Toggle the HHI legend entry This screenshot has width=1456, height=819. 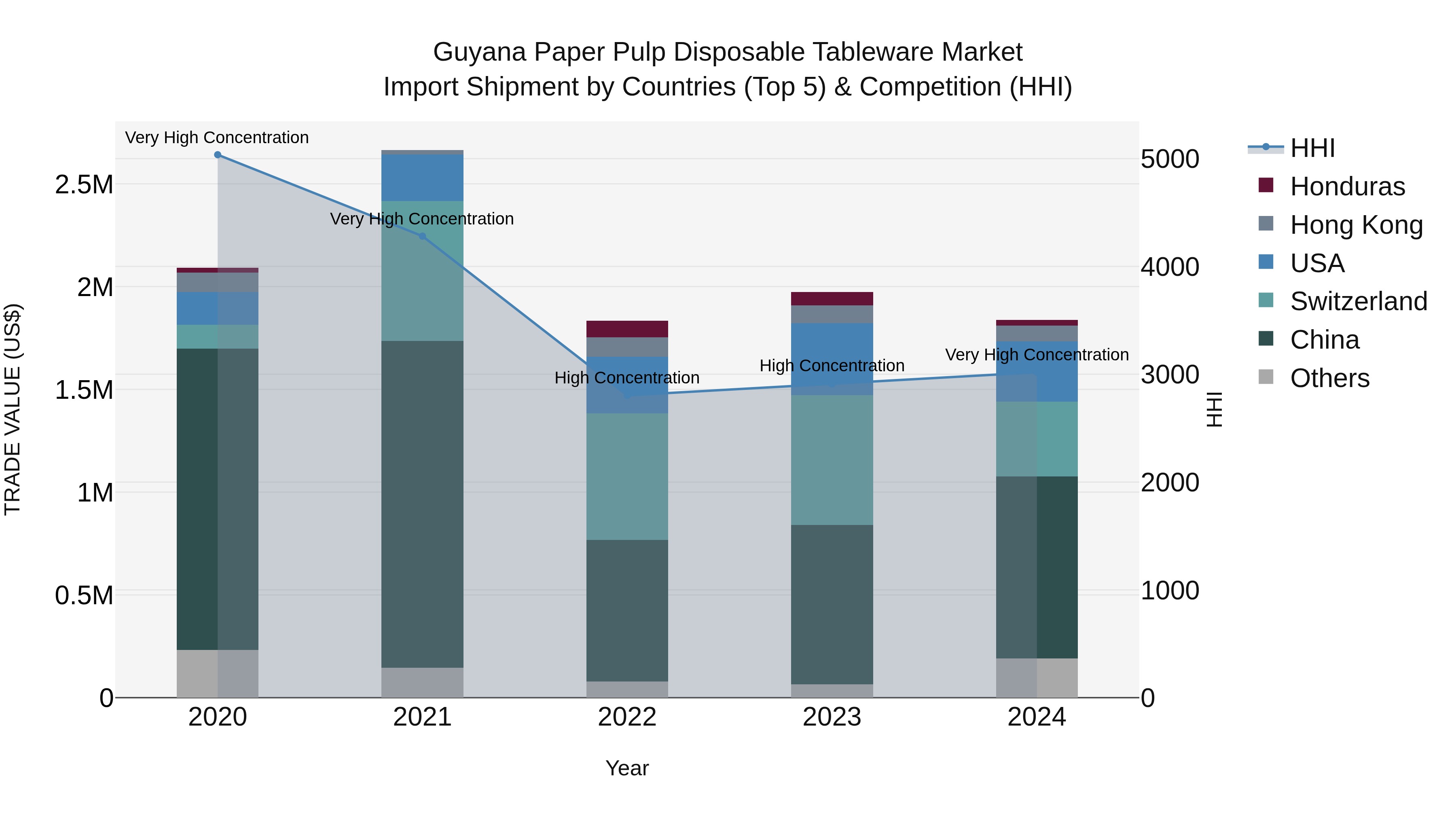click(x=1291, y=148)
